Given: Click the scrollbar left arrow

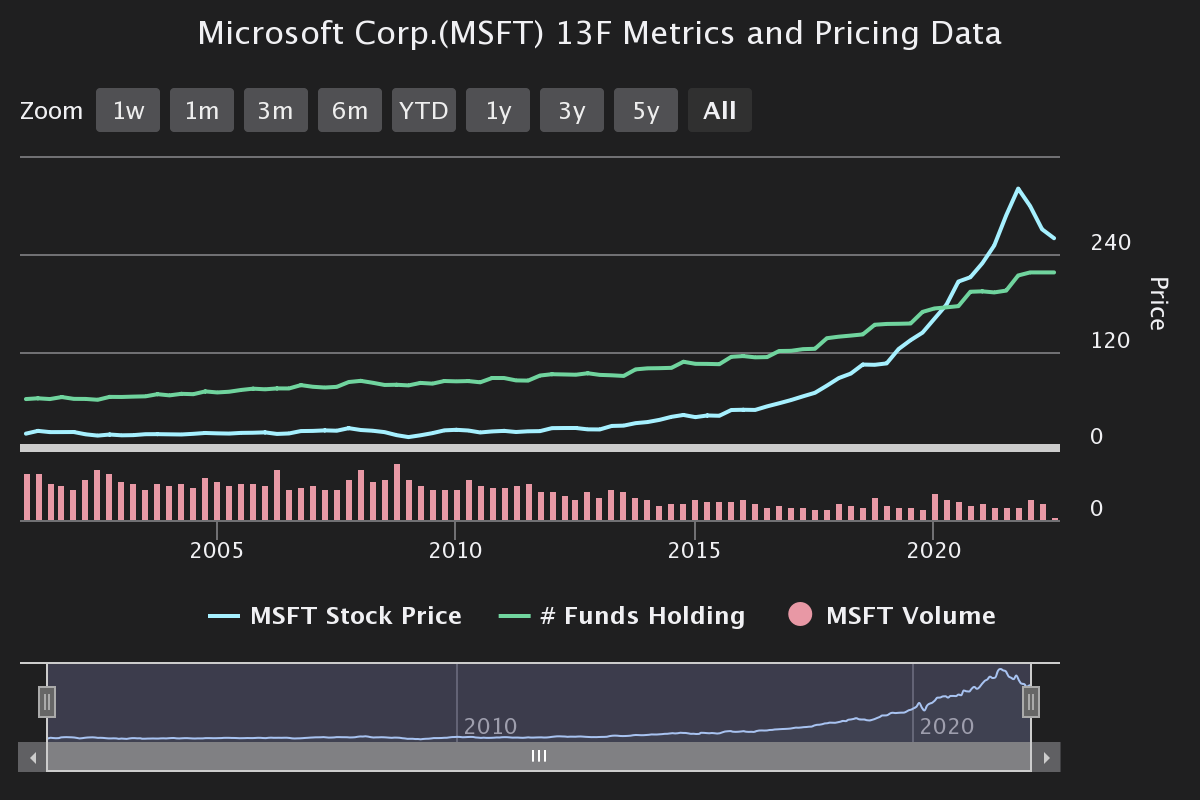Looking at the screenshot, I should pos(33,757).
